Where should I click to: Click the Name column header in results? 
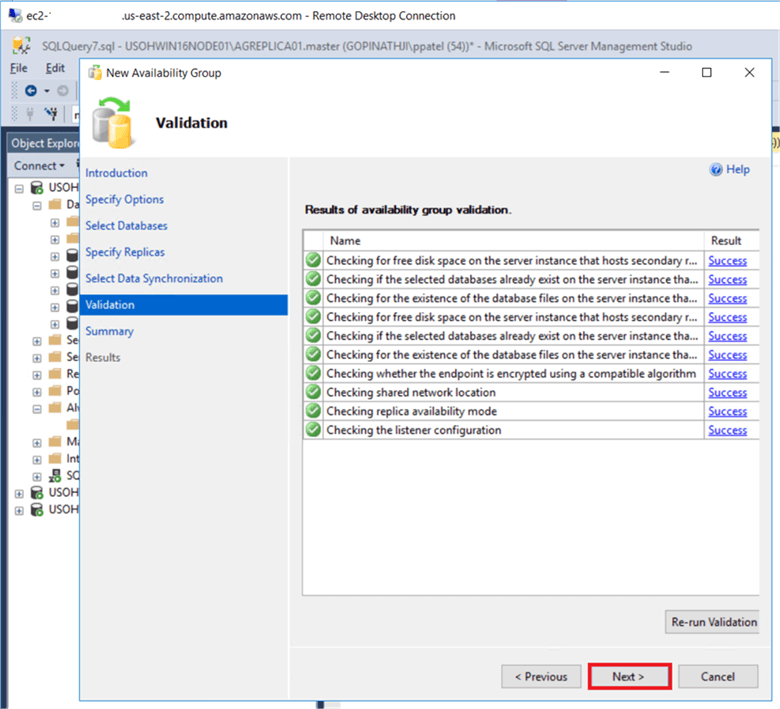point(345,241)
